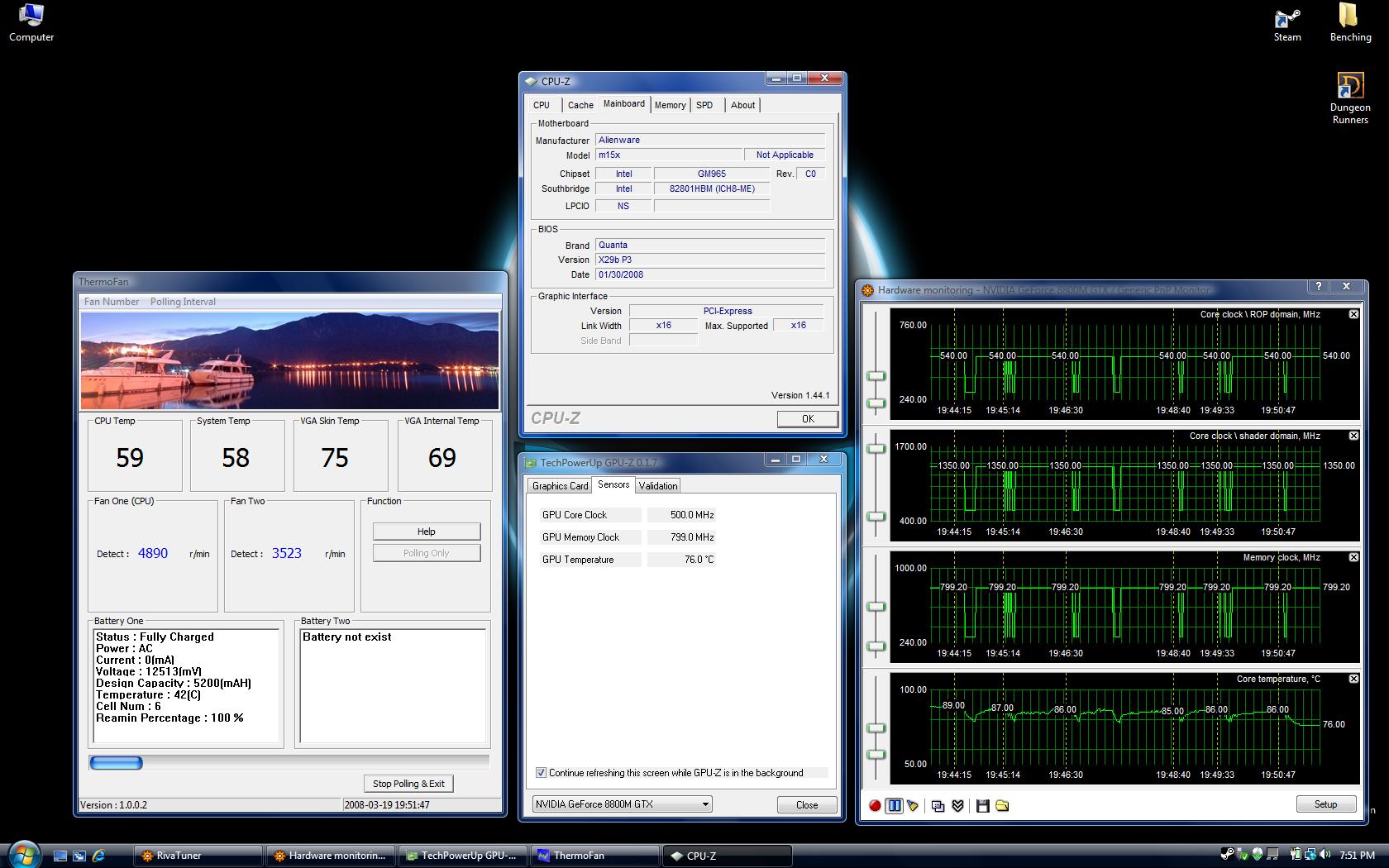Open the NVIDIA GeForce 8800M GTX dropdown
1389x868 pixels.
[x=622, y=804]
